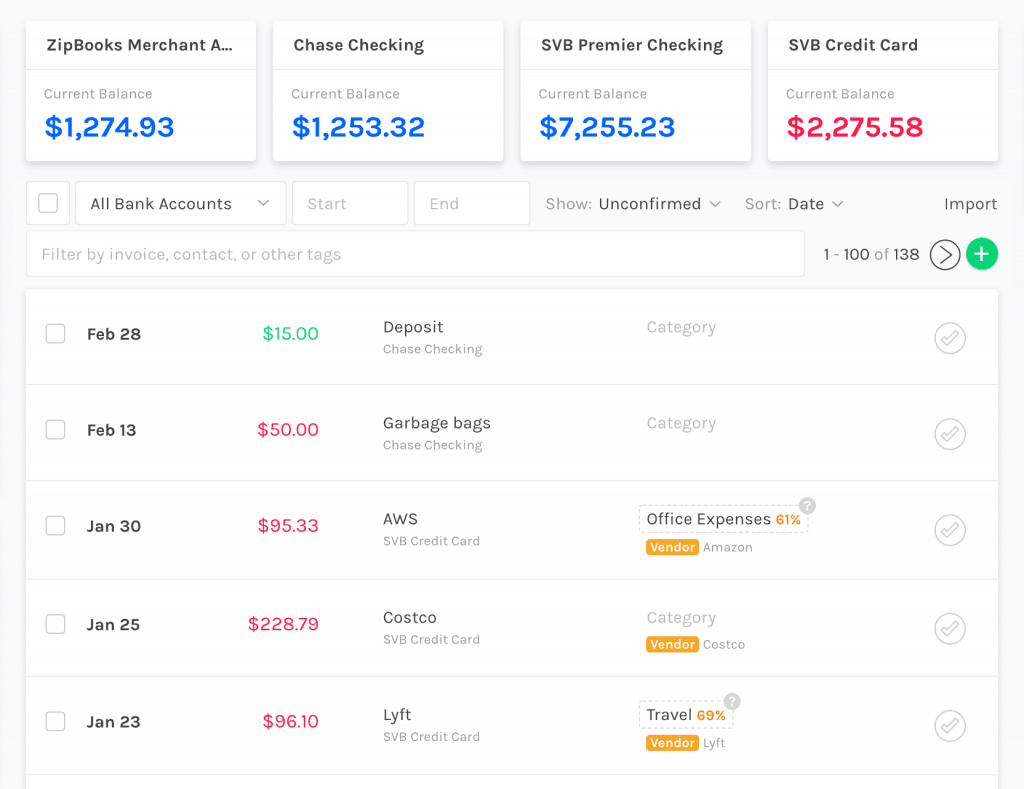Import transactions using the Import link

(x=970, y=203)
